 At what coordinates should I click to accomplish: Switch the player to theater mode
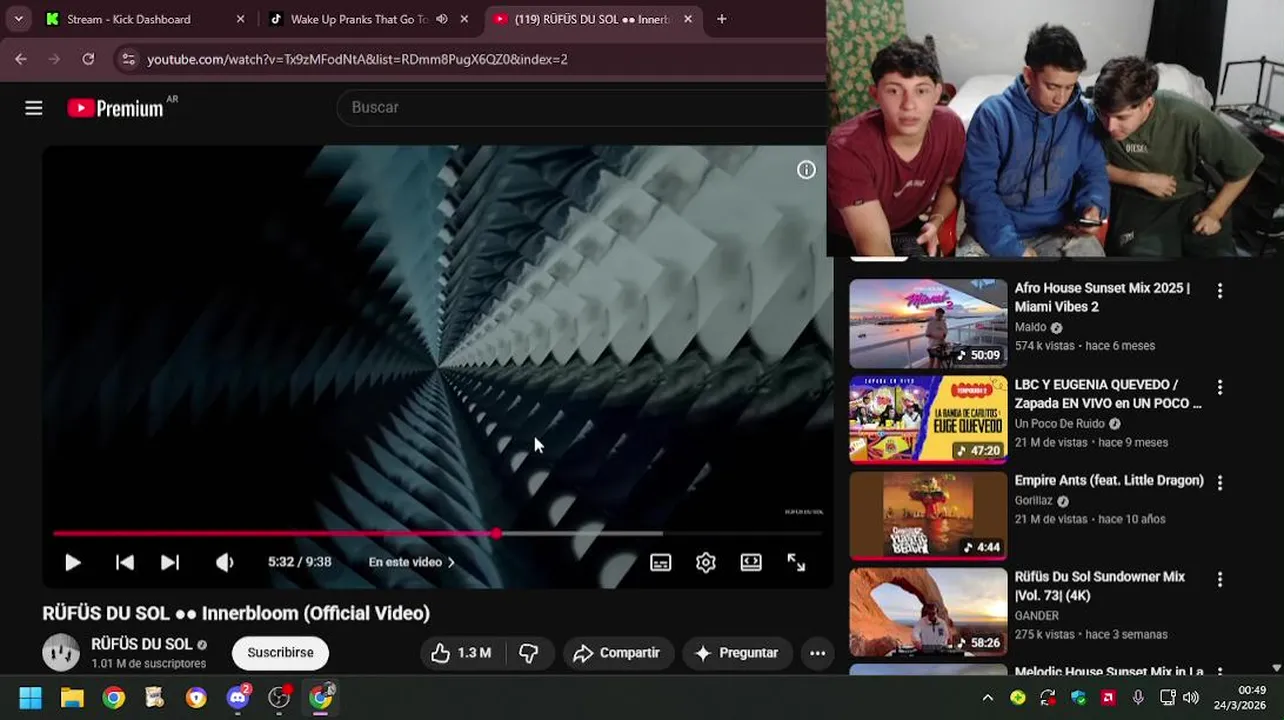coord(751,562)
